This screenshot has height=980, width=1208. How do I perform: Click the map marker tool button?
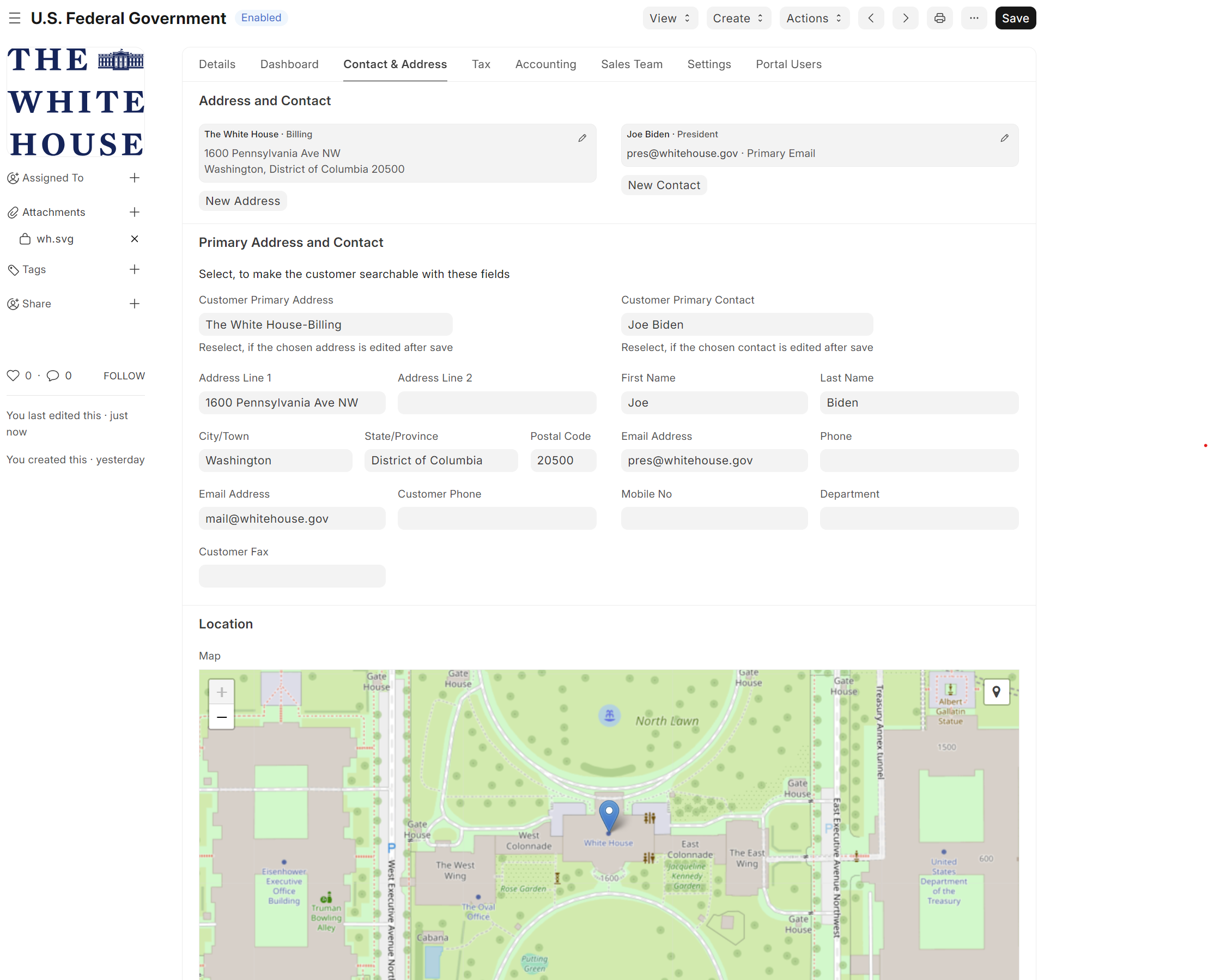click(x=997, y=692)
